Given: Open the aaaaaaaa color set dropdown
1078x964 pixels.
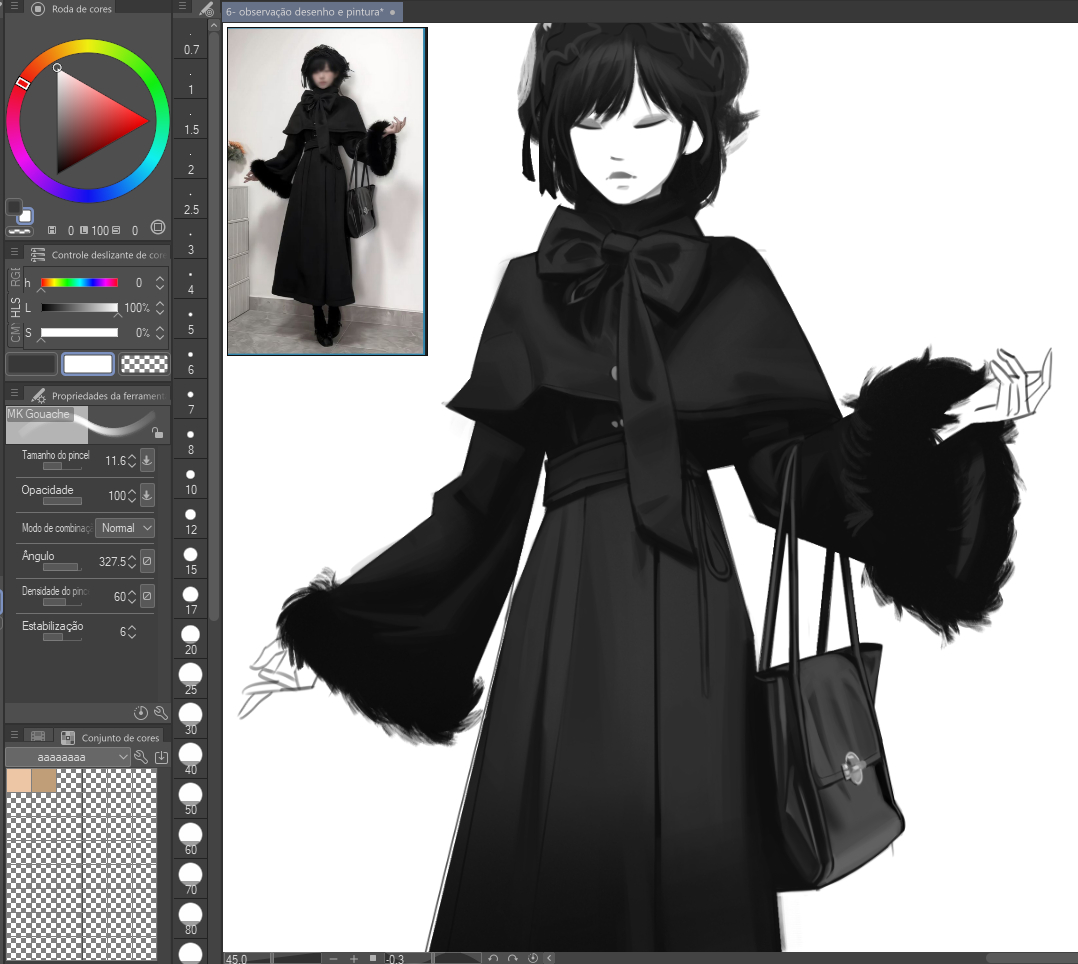Looking at the screenshot, I should click(68, 757).
